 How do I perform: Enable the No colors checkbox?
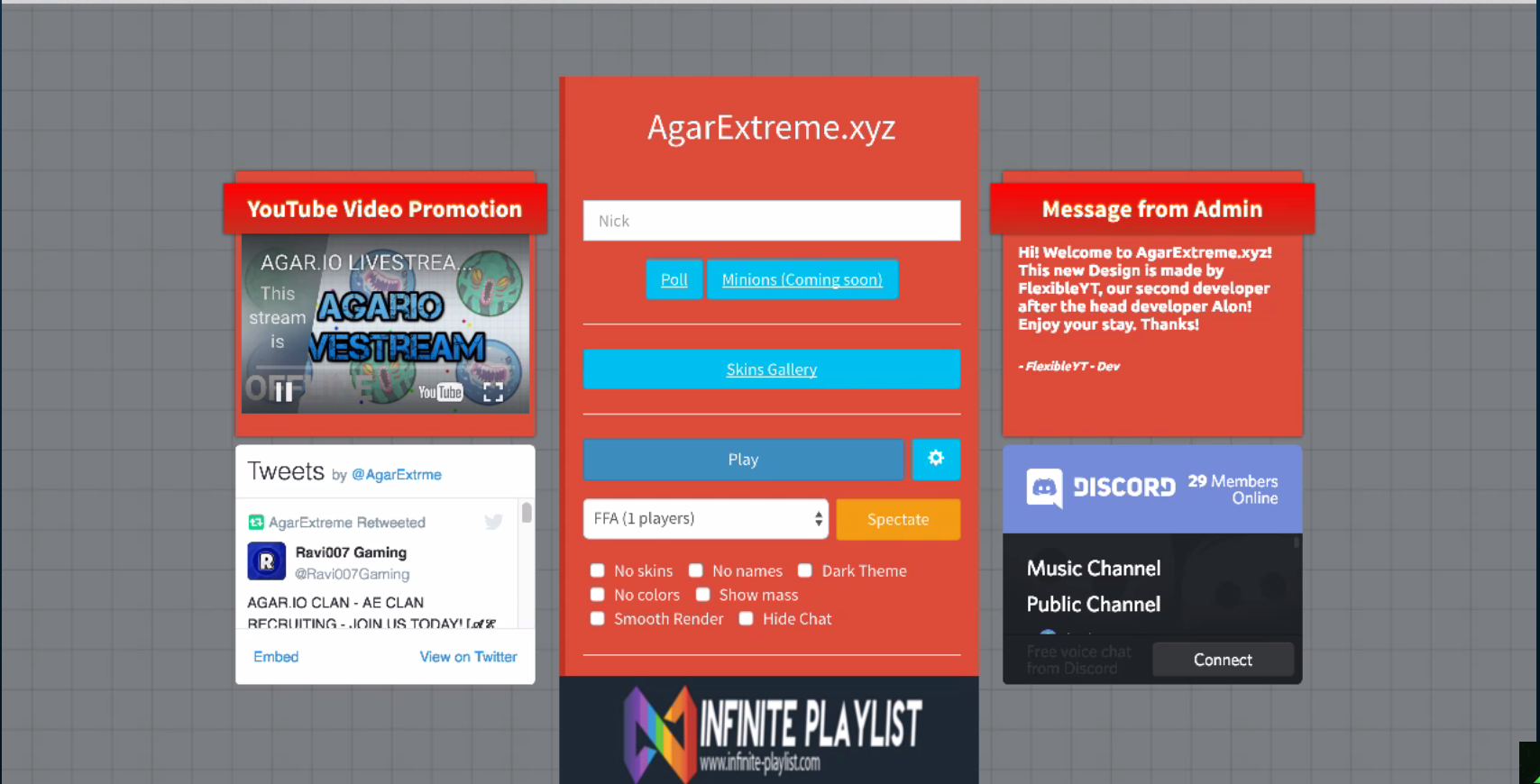pos(597,595)
